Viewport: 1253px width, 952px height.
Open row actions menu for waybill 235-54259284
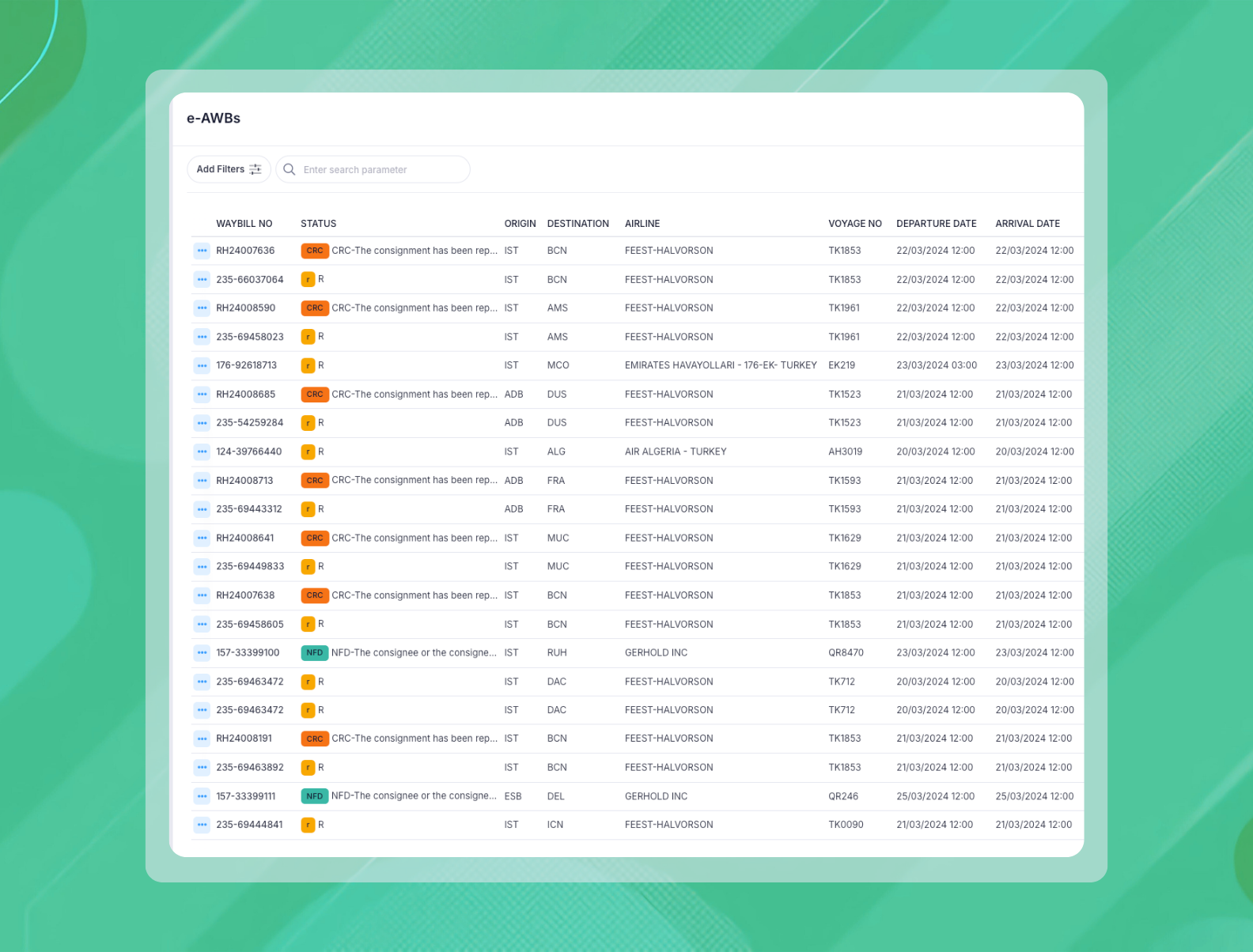pyautogui.click(x=202, y=423)
